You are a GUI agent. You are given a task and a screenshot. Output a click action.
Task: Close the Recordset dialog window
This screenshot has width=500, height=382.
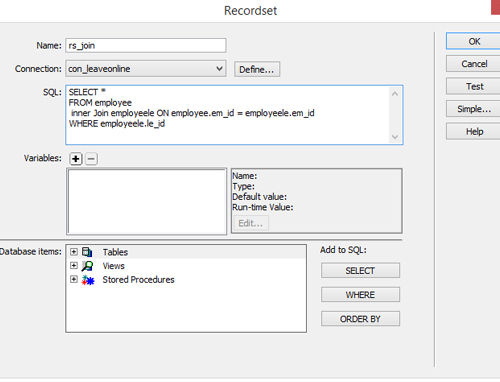pos(496,7)
